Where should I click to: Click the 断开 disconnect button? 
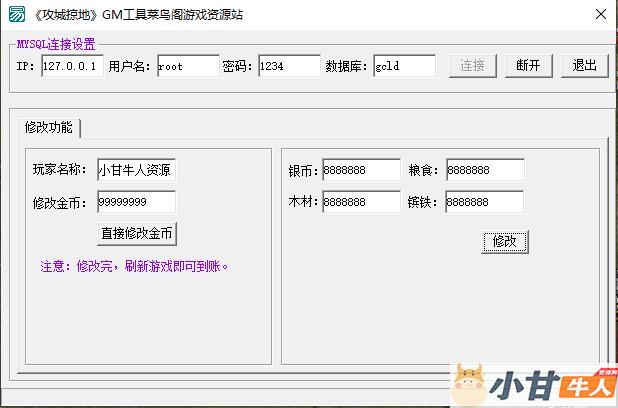click(x=529, y=66)
